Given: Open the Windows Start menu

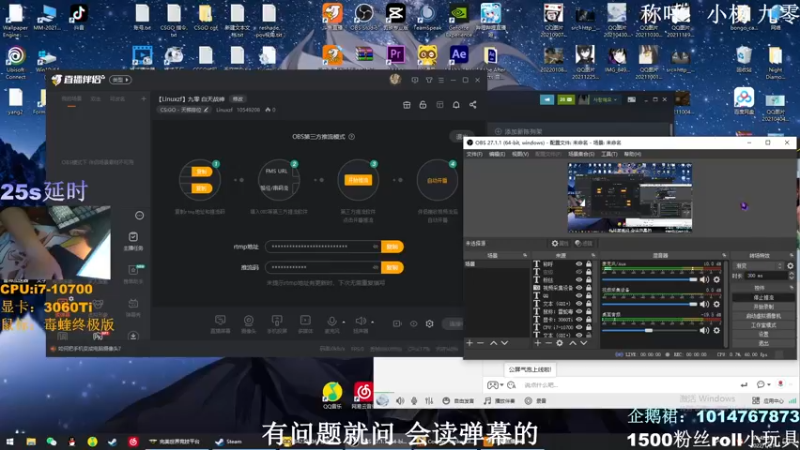Looking at the screenshot, I should point(10,442).
